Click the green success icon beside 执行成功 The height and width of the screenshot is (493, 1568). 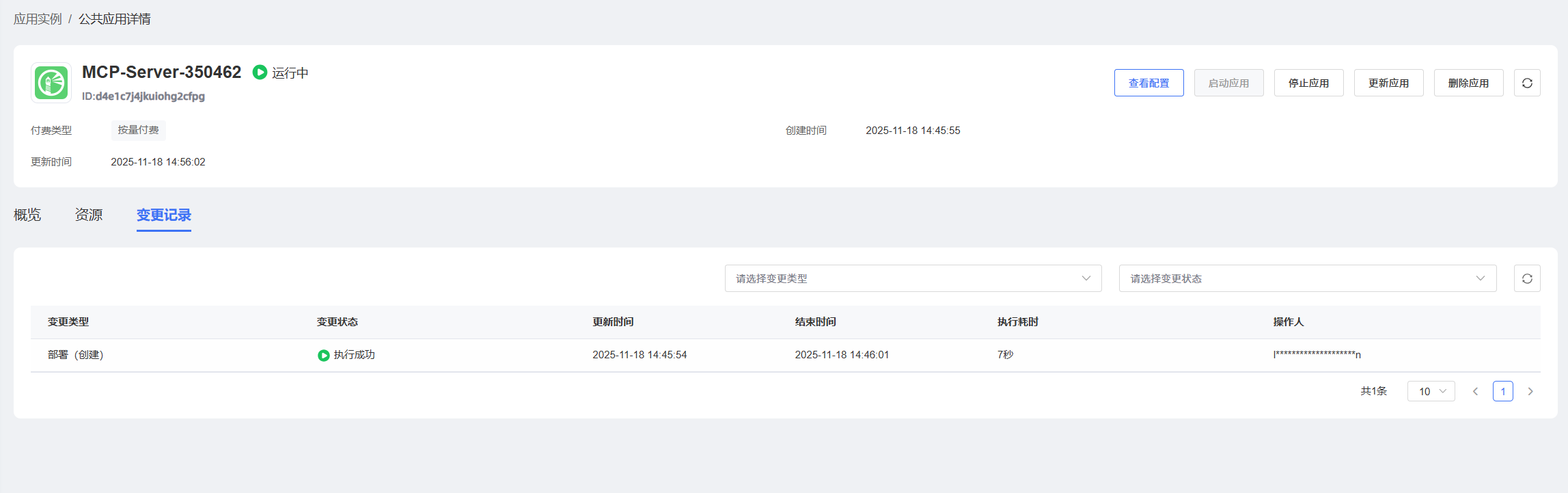click(324, 355)
